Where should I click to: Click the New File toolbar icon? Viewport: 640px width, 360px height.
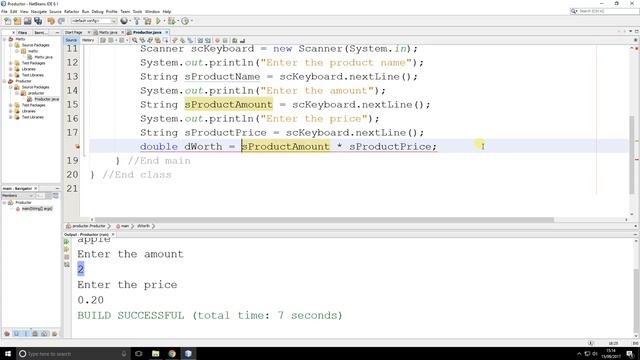pos(7,21)
